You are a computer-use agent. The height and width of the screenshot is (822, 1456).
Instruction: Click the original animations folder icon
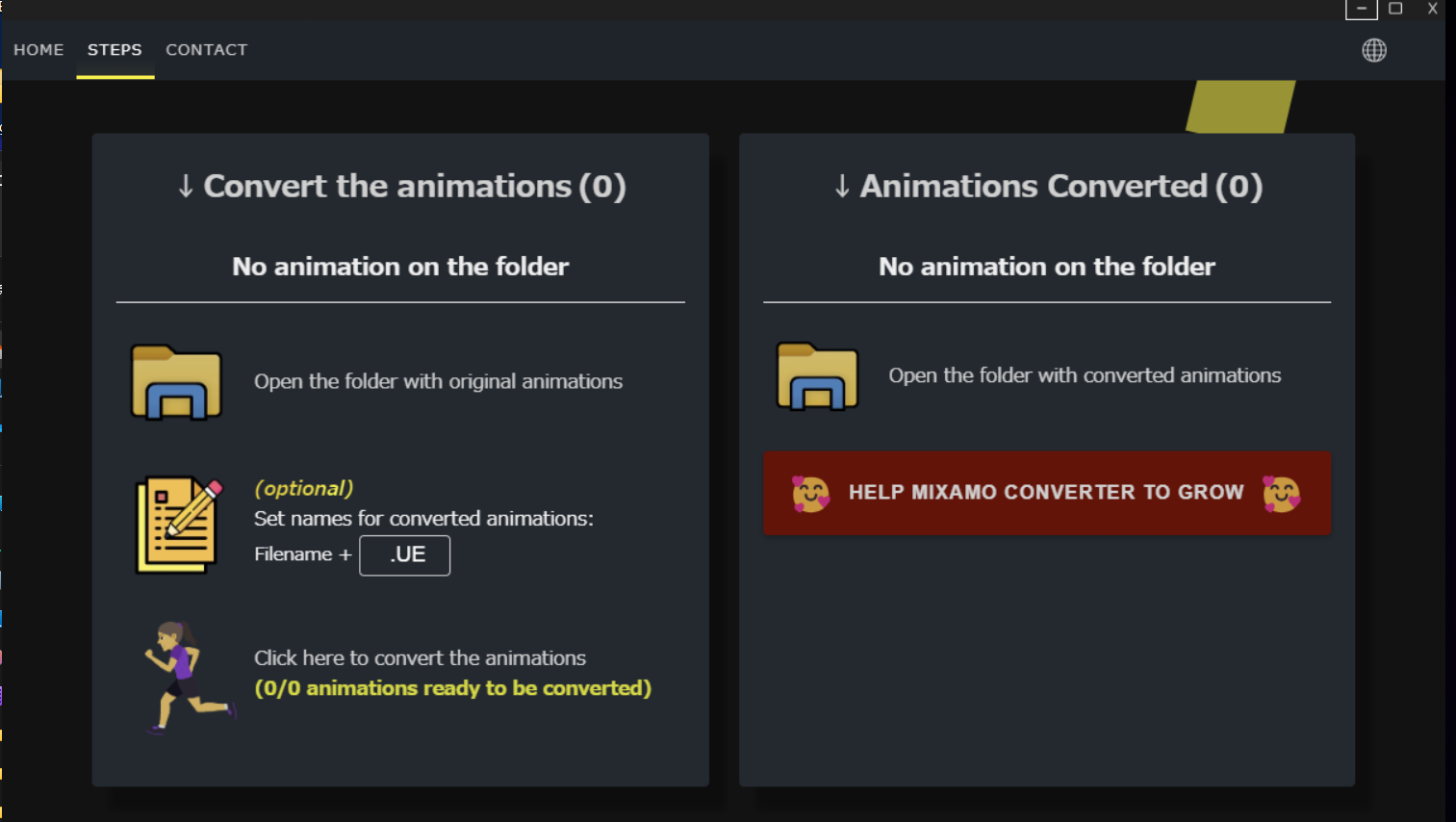176,382
